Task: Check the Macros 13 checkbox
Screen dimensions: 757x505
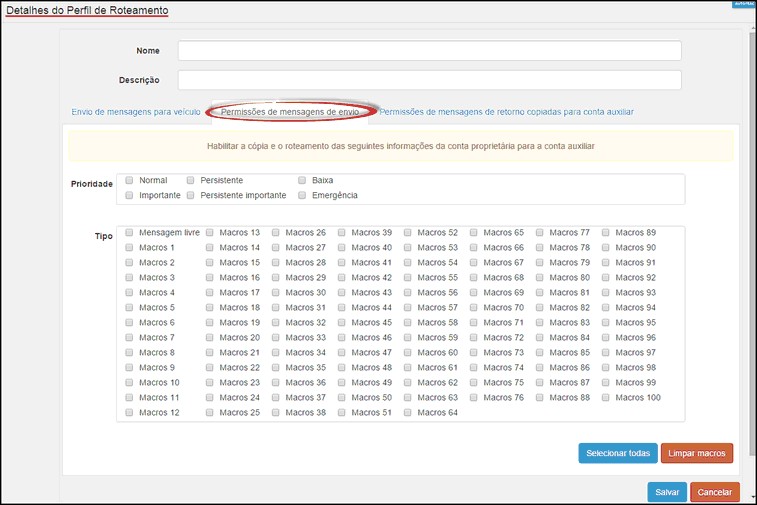Action: point(209,232)
